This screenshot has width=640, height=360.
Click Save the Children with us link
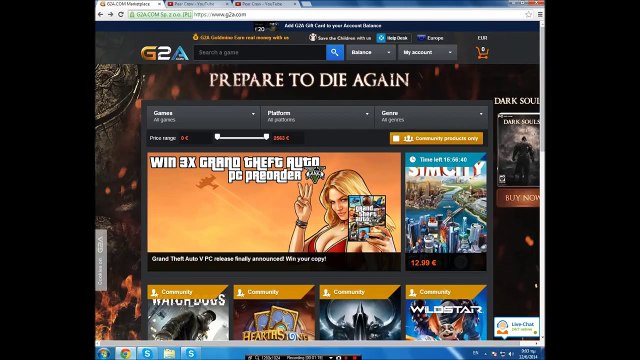click(344, 38)
